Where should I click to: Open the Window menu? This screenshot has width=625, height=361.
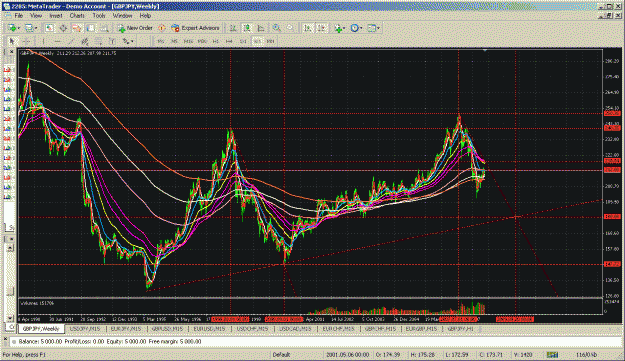(x=122, y=16)
